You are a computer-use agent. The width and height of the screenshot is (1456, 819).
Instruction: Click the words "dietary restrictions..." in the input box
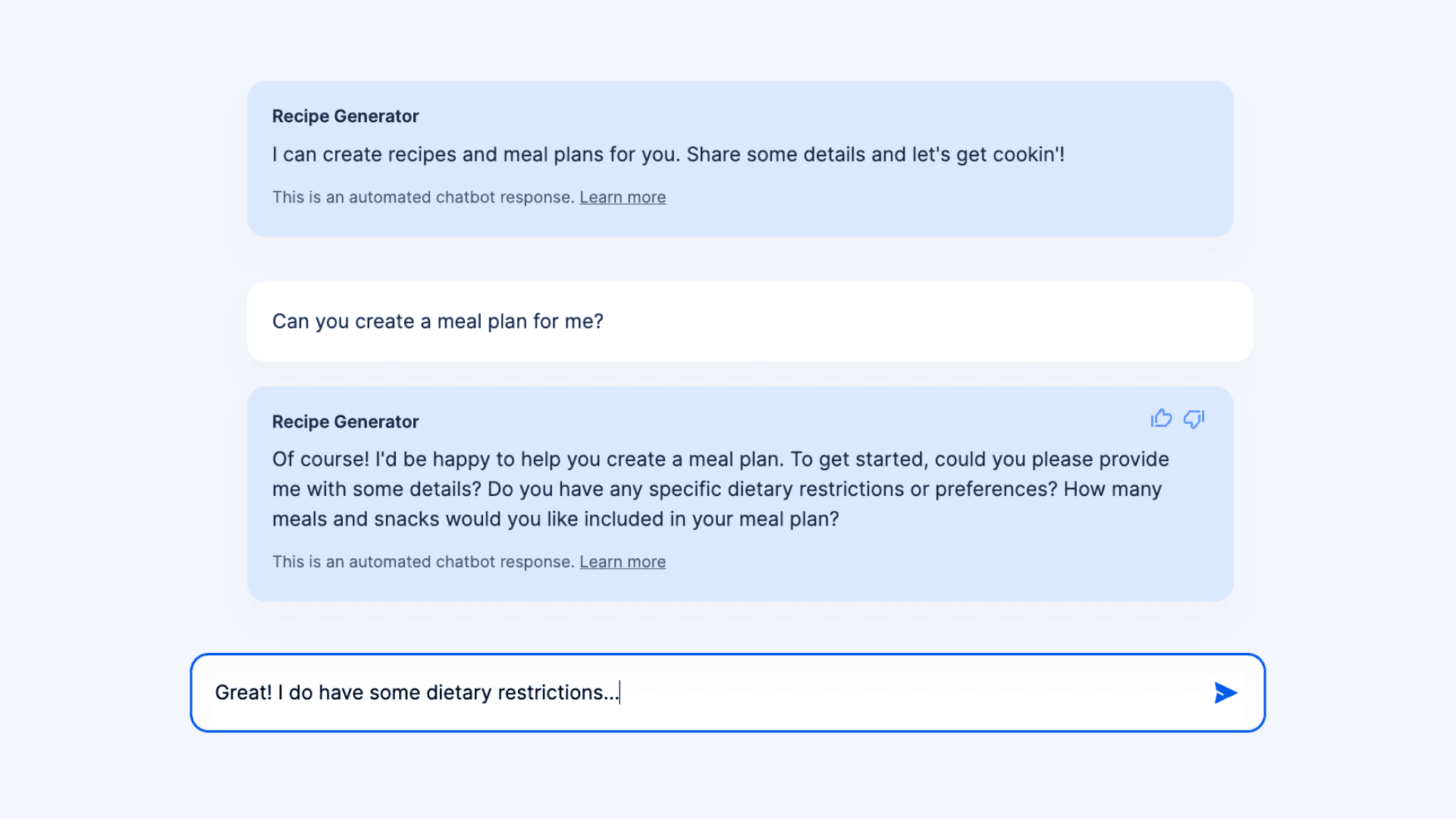pyautogui.click(x=522, y=692)
